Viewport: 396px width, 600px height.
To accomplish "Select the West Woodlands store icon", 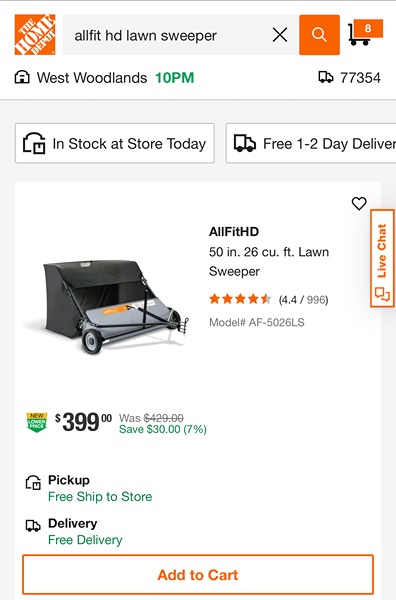I will click(x=22, y=78).
